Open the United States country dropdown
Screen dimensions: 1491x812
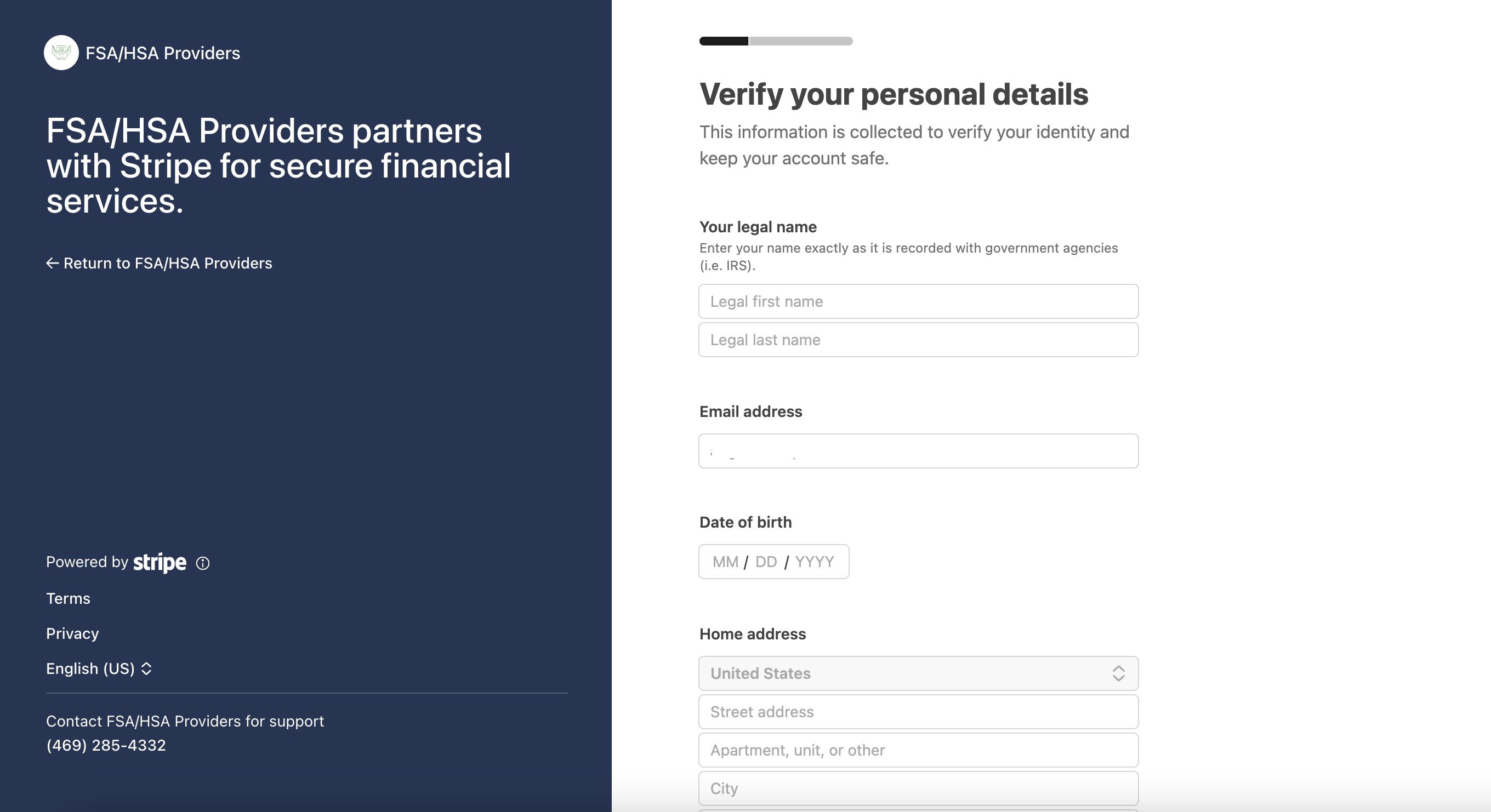919,673
